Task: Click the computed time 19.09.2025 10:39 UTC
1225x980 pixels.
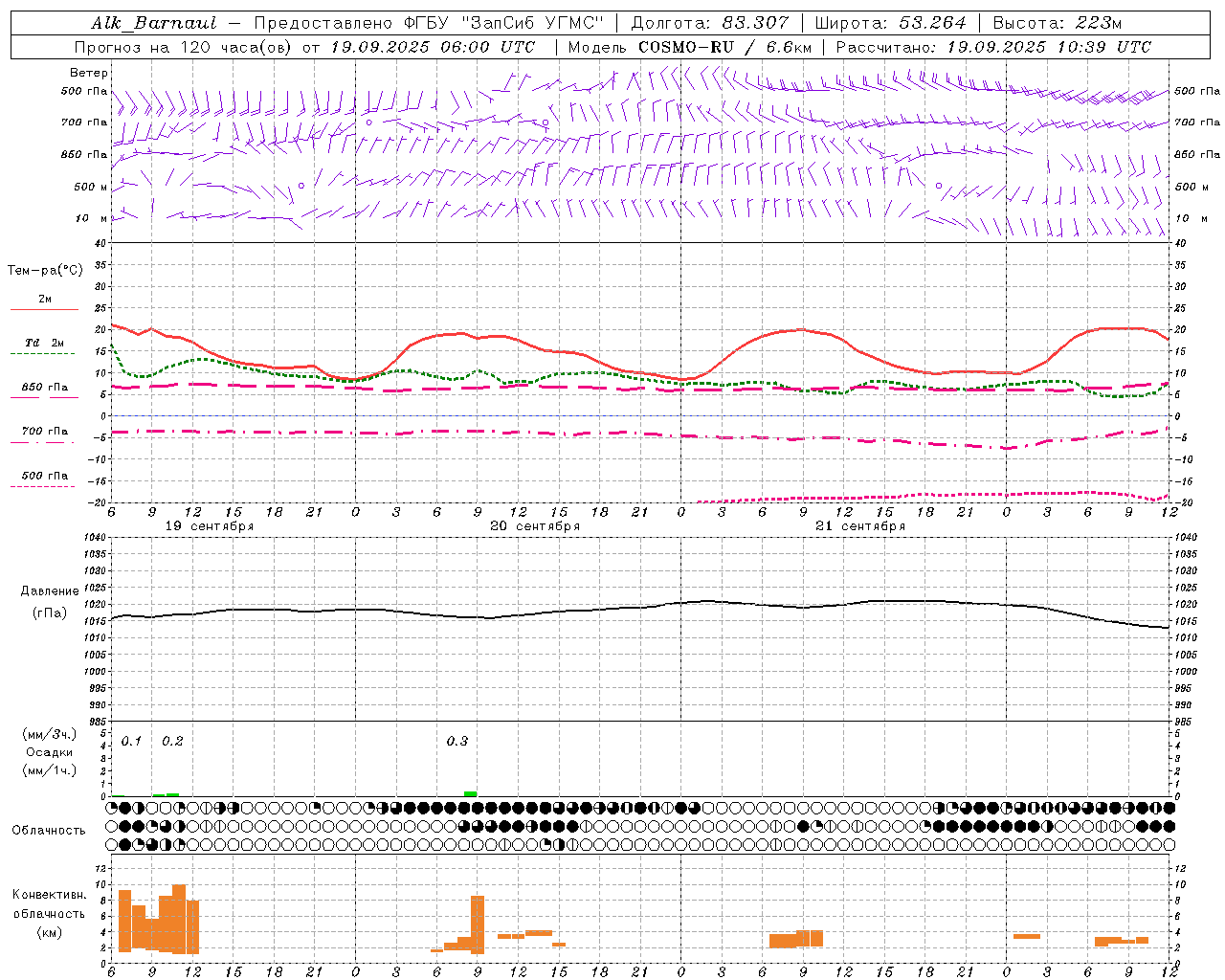Action: pos(1049,47)
